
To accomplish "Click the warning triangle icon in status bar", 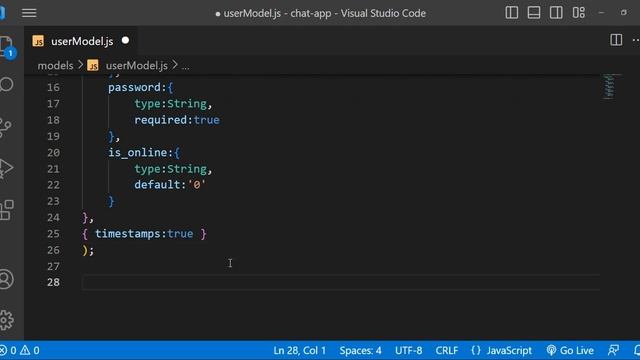I will click(25, 350).
